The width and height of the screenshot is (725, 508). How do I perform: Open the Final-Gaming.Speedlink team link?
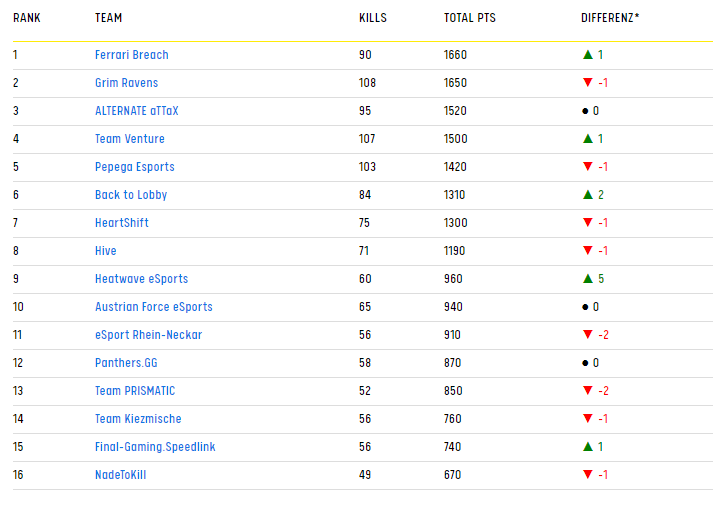155,447
